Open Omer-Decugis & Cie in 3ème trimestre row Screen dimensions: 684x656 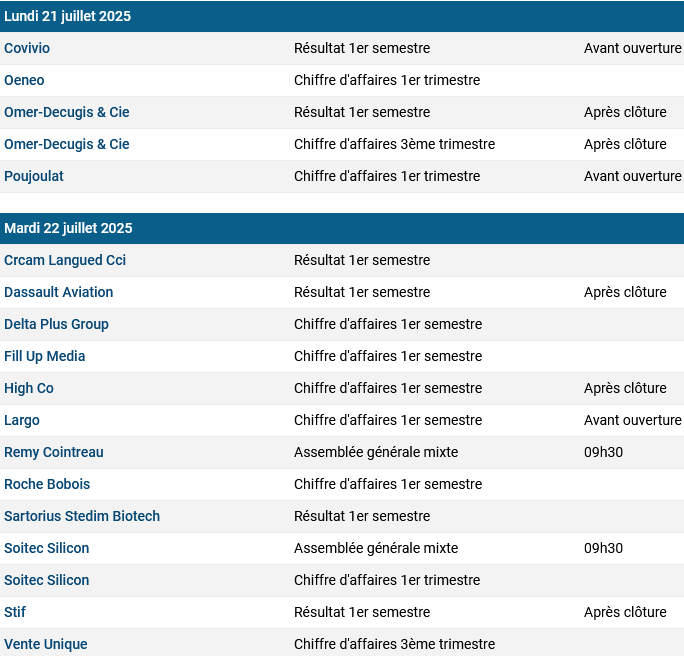[x=67, y=144]
